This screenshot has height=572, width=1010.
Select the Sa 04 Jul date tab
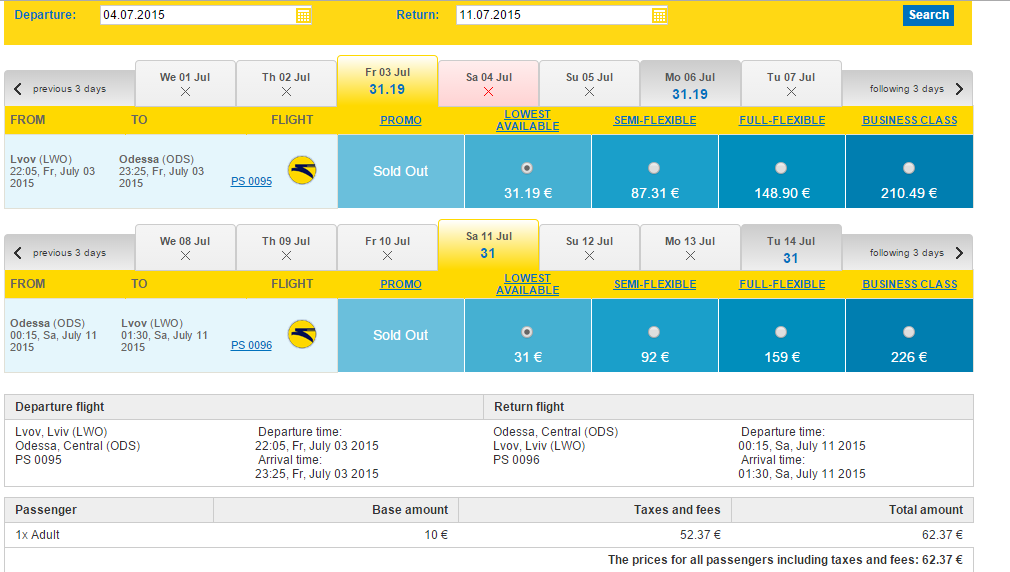[488, 84]
